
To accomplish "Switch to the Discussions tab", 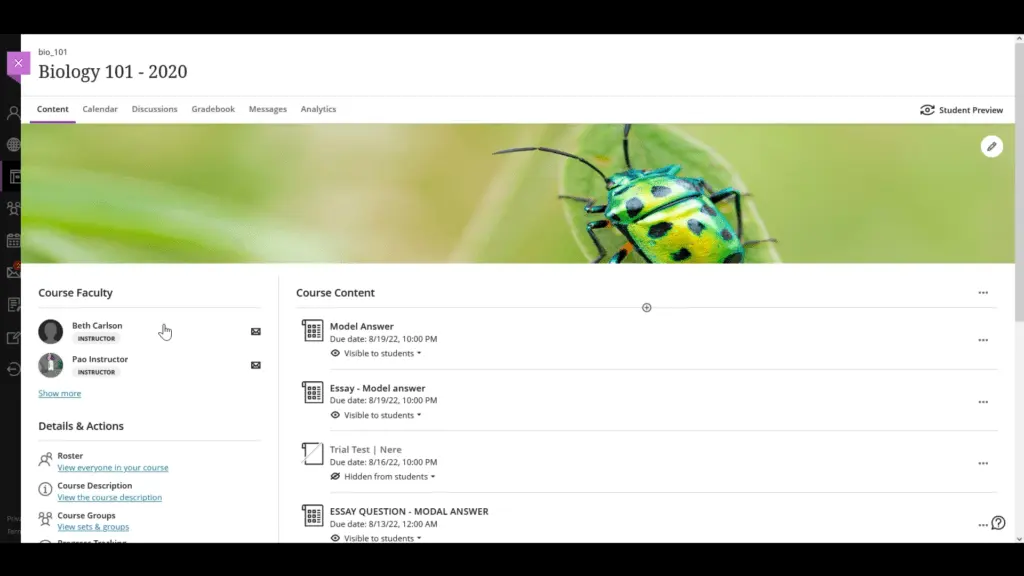I will [x=154, y=109].
